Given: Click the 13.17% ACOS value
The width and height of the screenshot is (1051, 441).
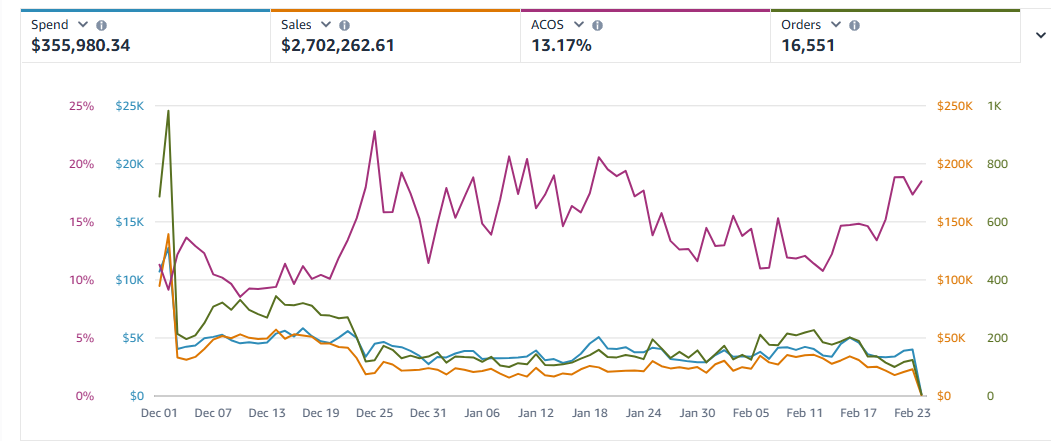Looking at the screenshot, I should coord(561,45).
